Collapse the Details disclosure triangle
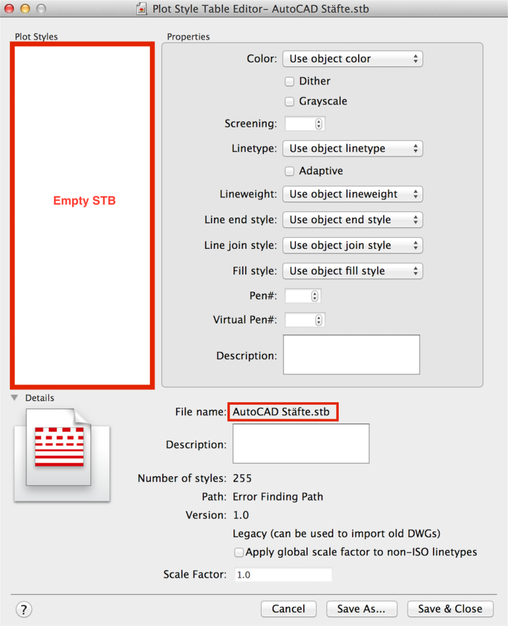The height and width of the screenshot is (626, 508). (x=15, y=398)
